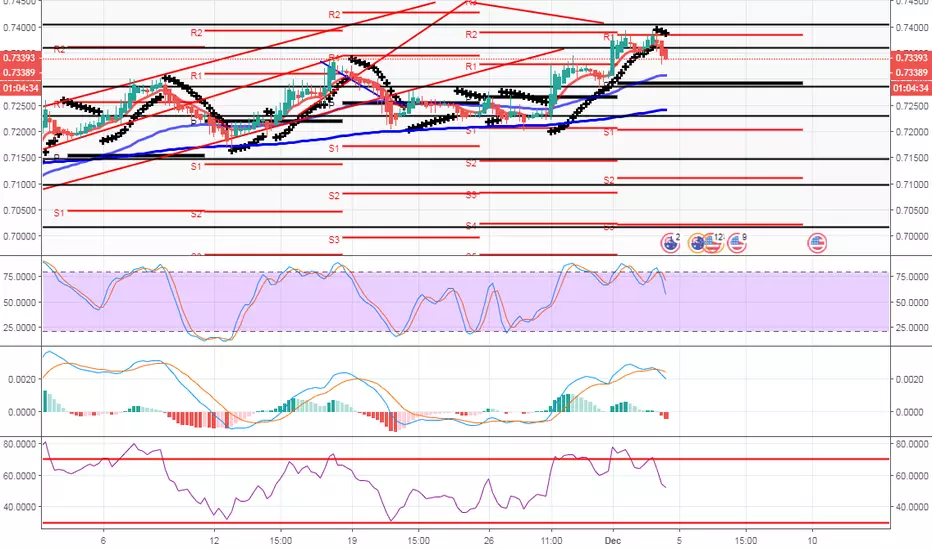Open the Australia event flag marked 2
This screenshot has height=550, width=932.
tap(670, 243)
